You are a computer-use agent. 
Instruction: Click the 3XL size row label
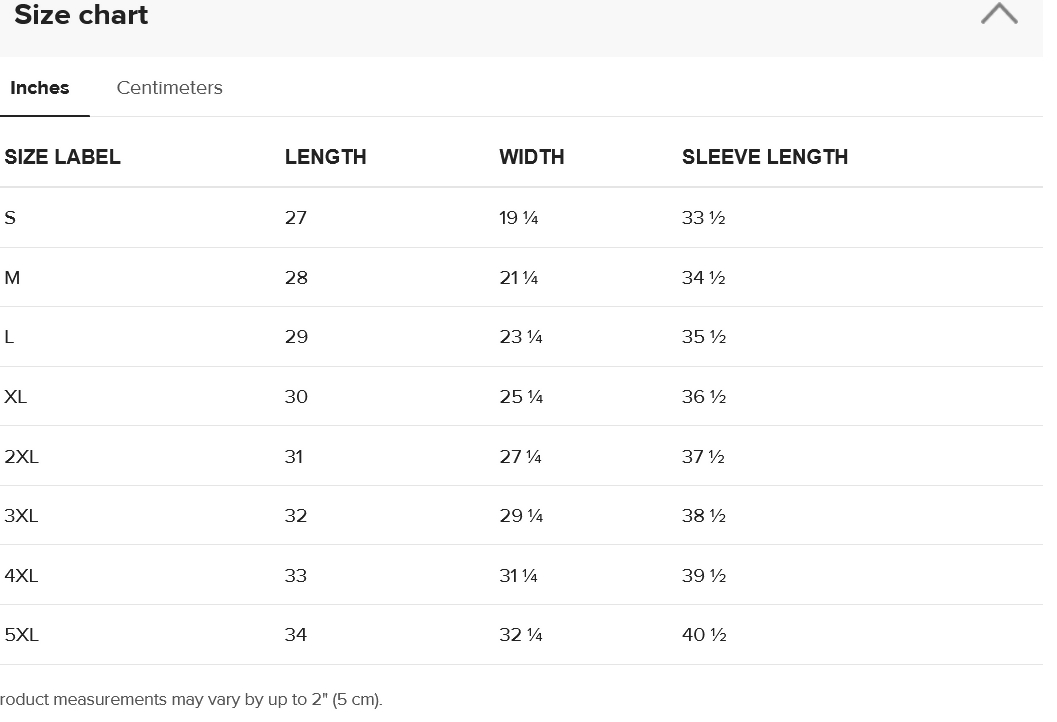click(x=21, y=516)
